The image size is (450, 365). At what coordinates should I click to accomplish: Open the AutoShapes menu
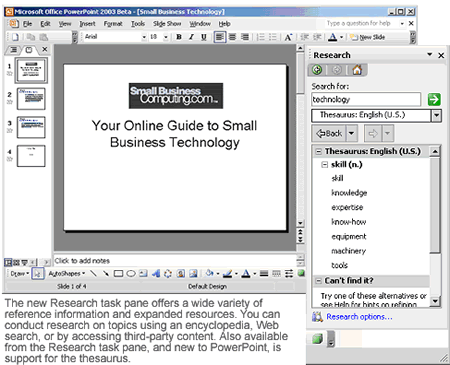(x=67, y=274)
